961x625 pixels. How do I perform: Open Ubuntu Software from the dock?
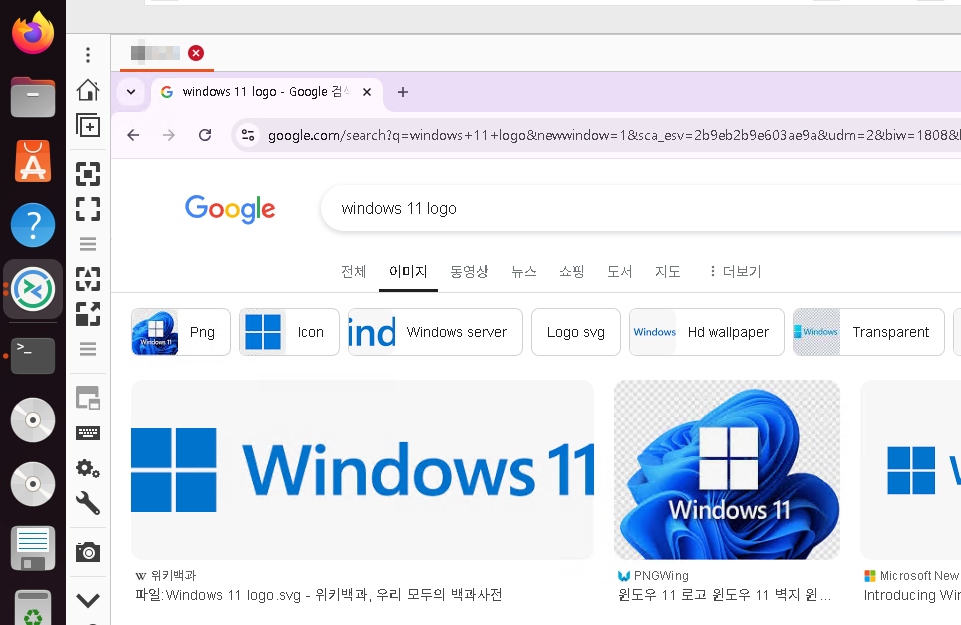coord(32,161)
